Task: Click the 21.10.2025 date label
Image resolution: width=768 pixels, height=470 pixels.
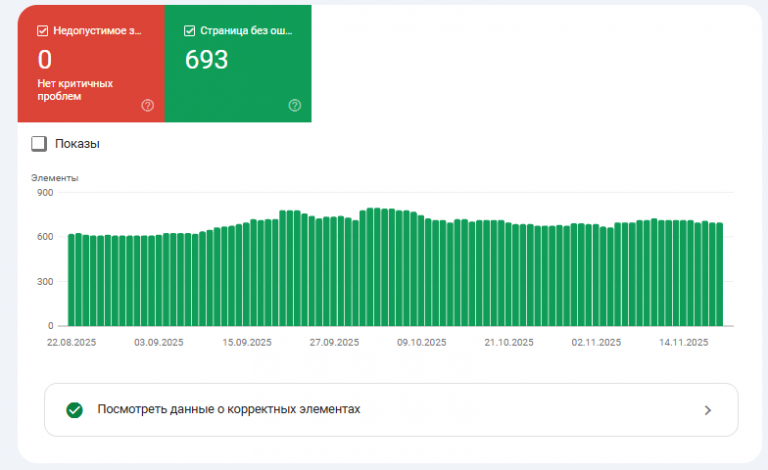Action: [x=509, y=342]
